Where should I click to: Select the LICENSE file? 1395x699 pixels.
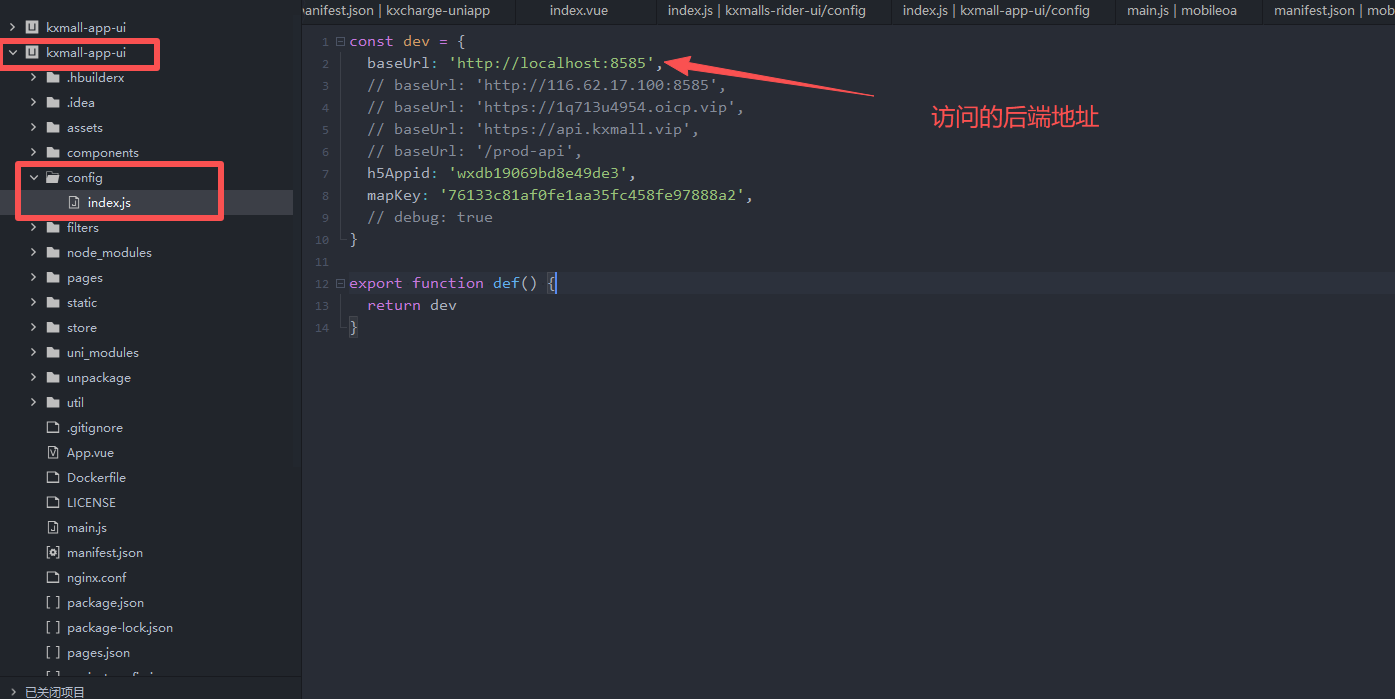click(91, 503)
